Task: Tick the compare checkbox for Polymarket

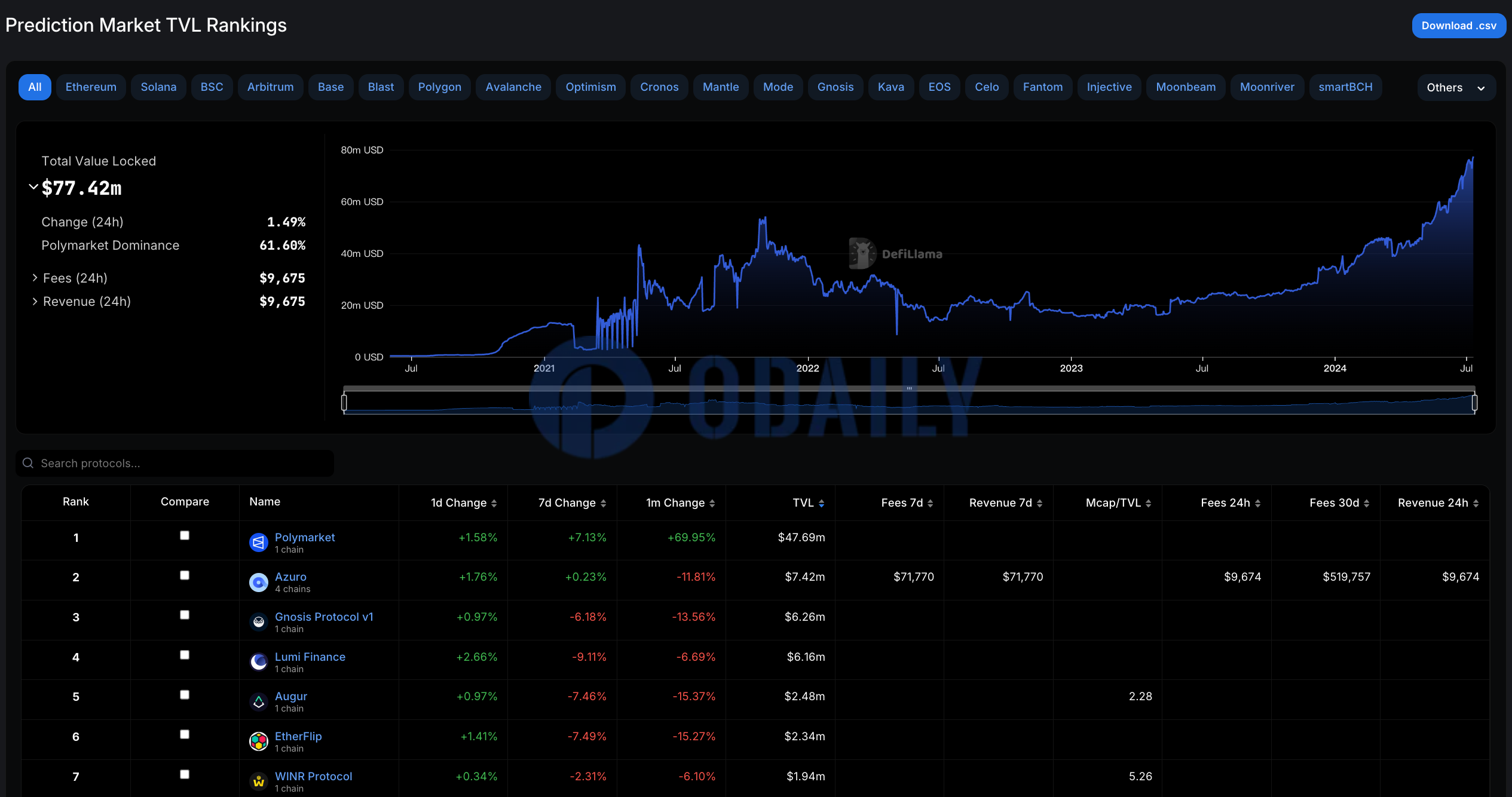Action: pos(185,535)
